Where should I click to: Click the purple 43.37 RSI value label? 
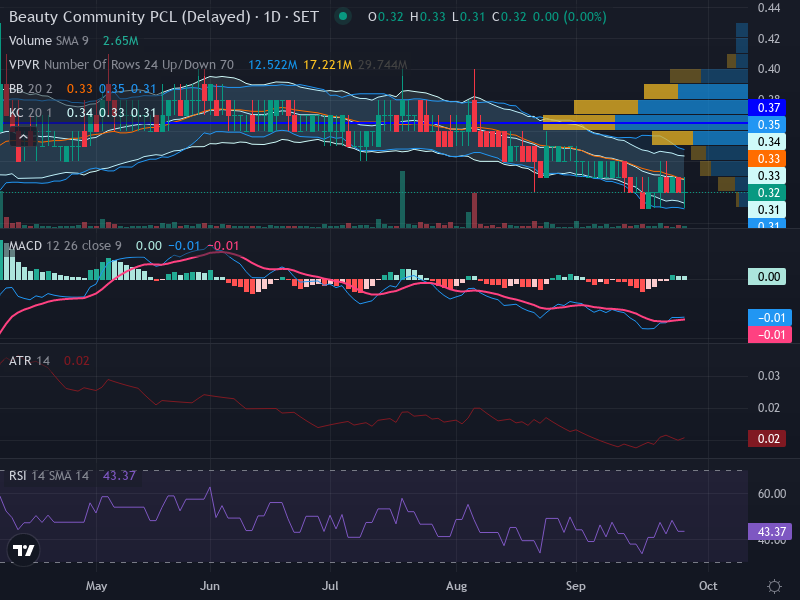click(x=770, y=532)
